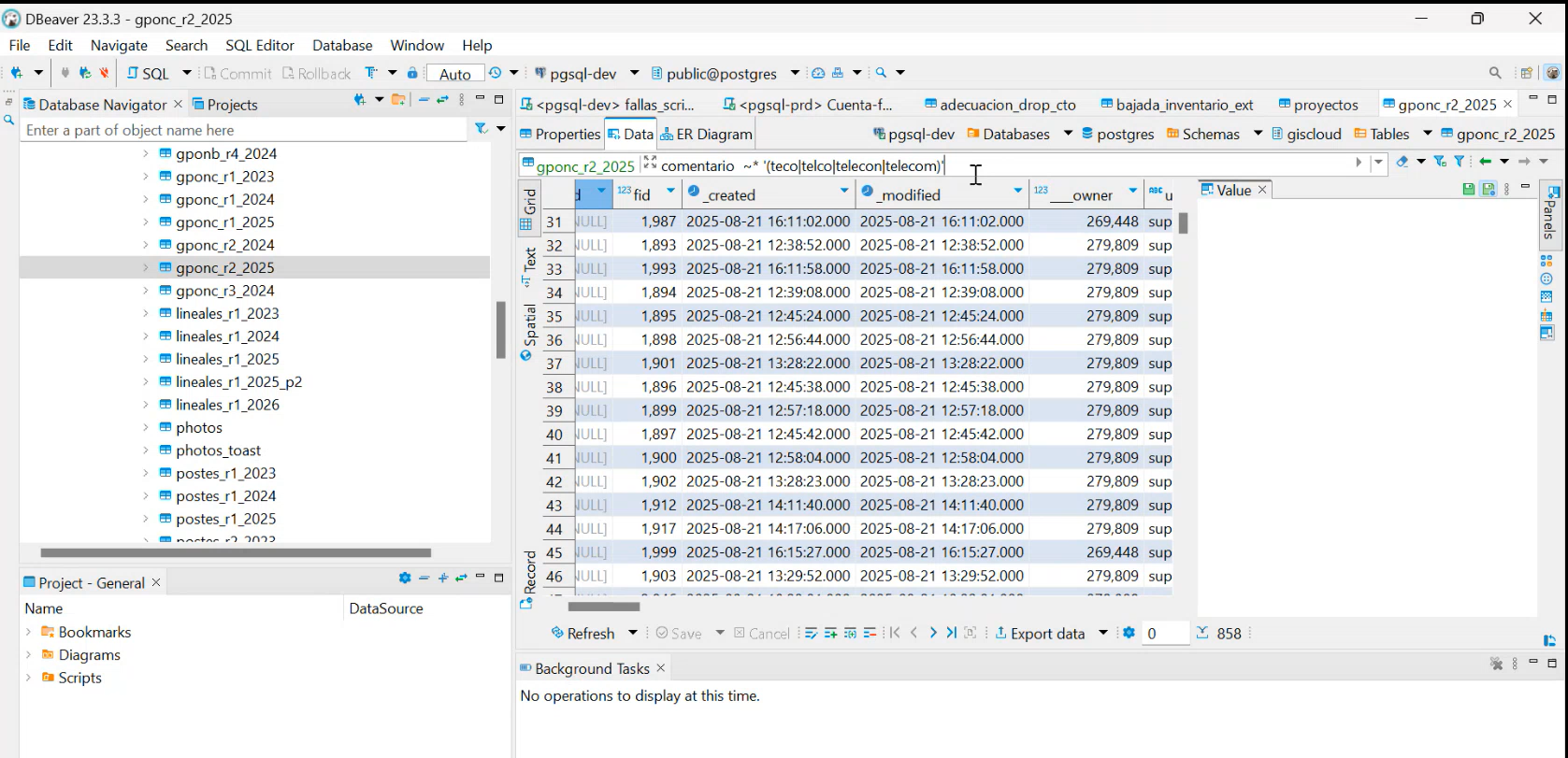
Task: Click the Database Navigator search input field
Action: [243, 130]
